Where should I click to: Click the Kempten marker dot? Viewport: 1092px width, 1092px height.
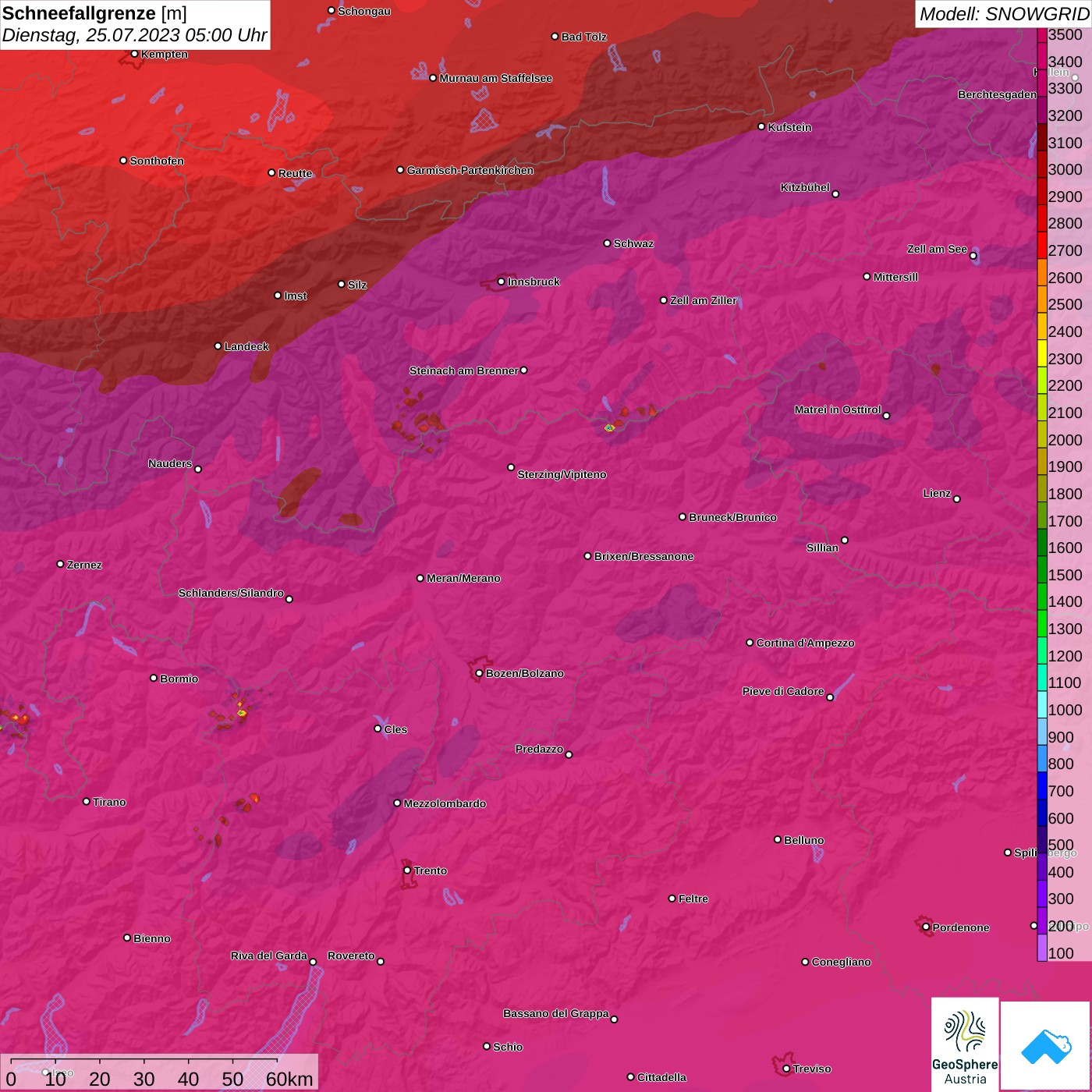pos(135,54)
